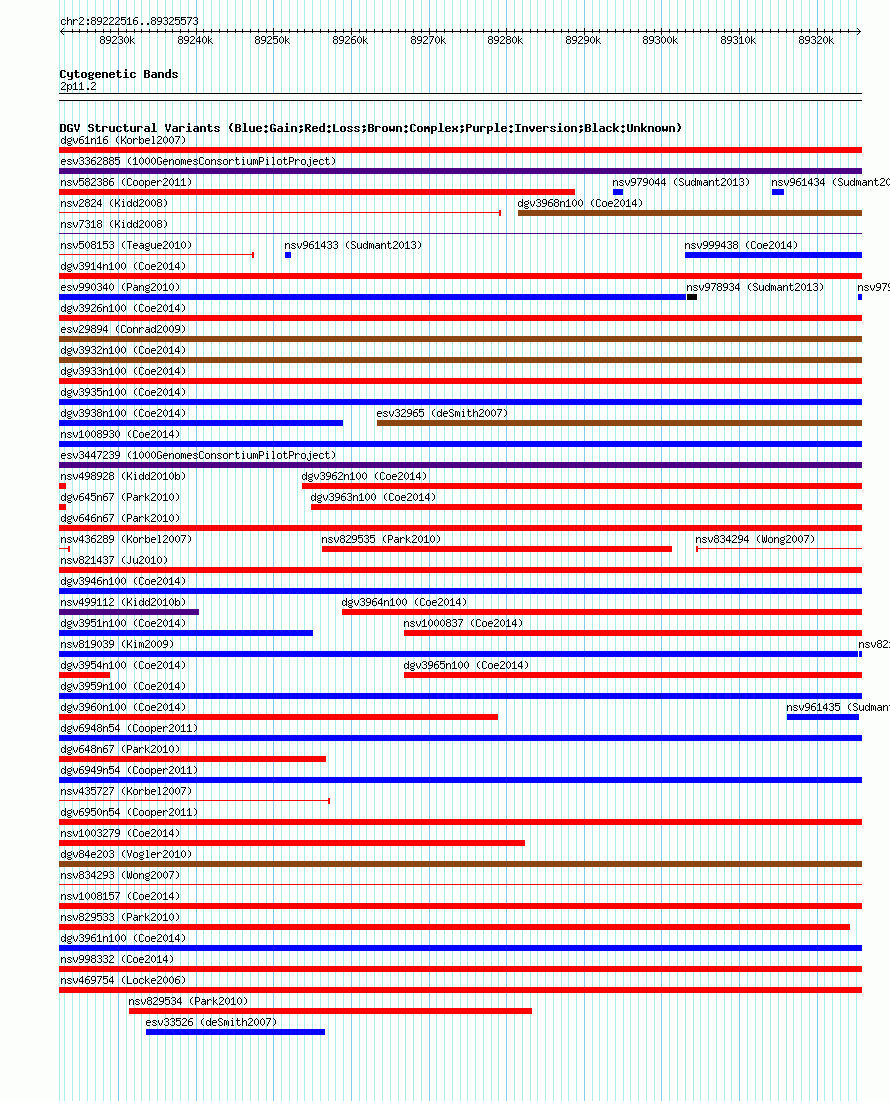Screen dimensions: 890x1101
Task: Click brown bar of dgv3968n100 (Coe2014)
Action: (690, 213)
